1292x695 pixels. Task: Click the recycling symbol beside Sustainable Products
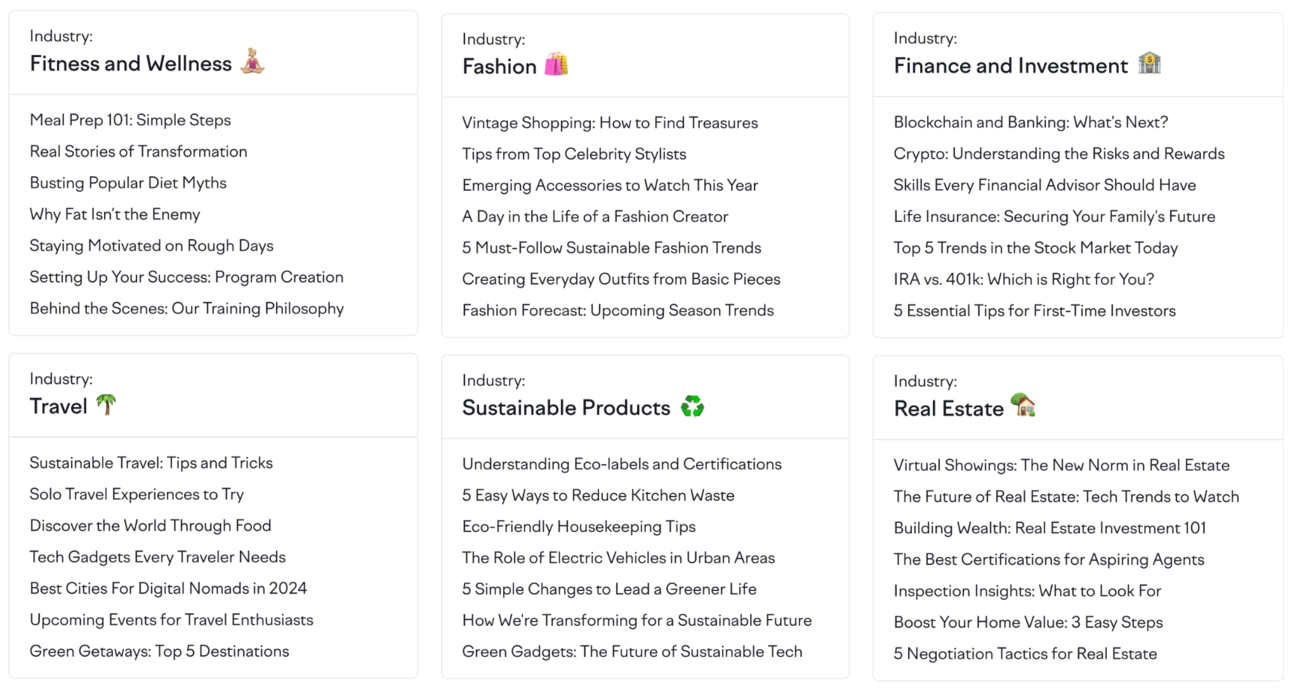click(x=692, y=406)
